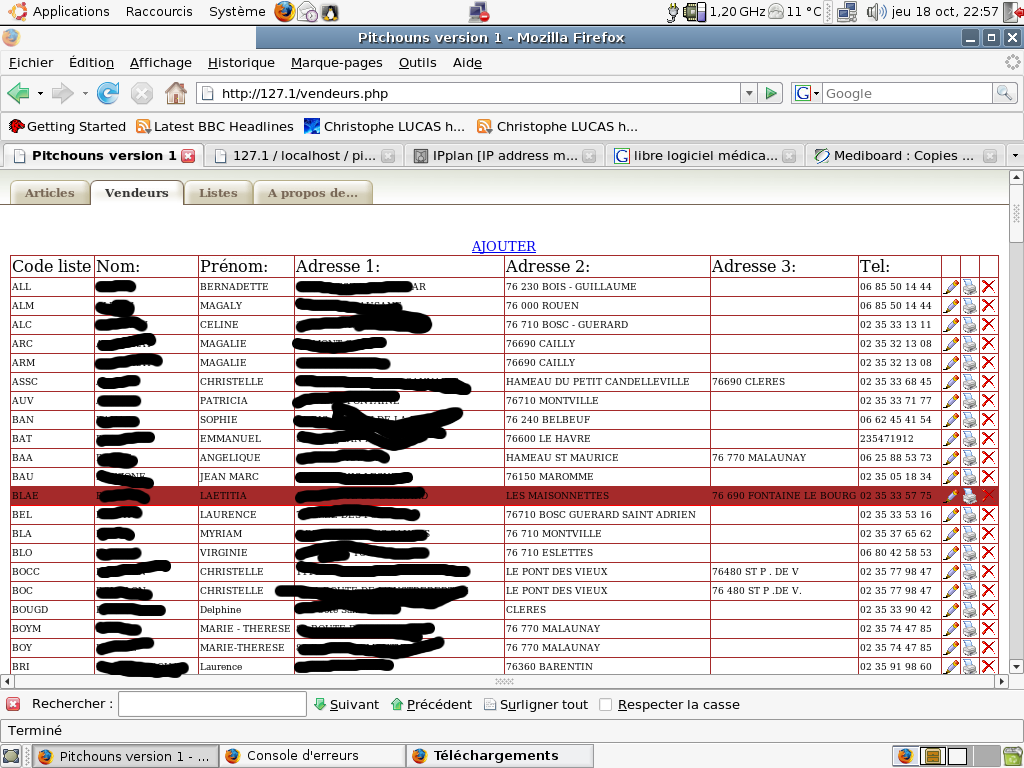
Task: Print the CELINE vendor entry
Action: [x=970, y=325]
